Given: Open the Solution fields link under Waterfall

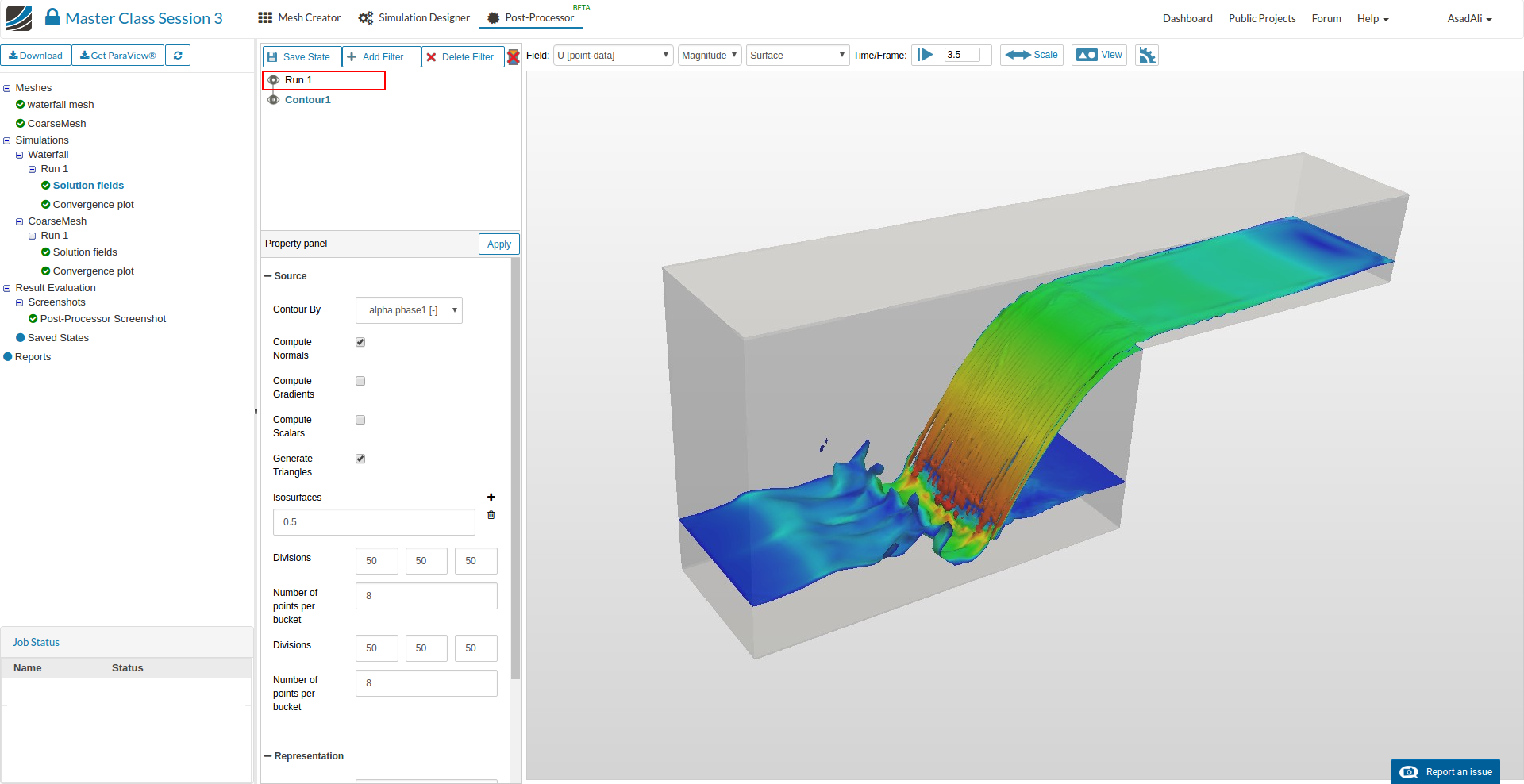Looking at the screenshot, I should coord(88,186).
